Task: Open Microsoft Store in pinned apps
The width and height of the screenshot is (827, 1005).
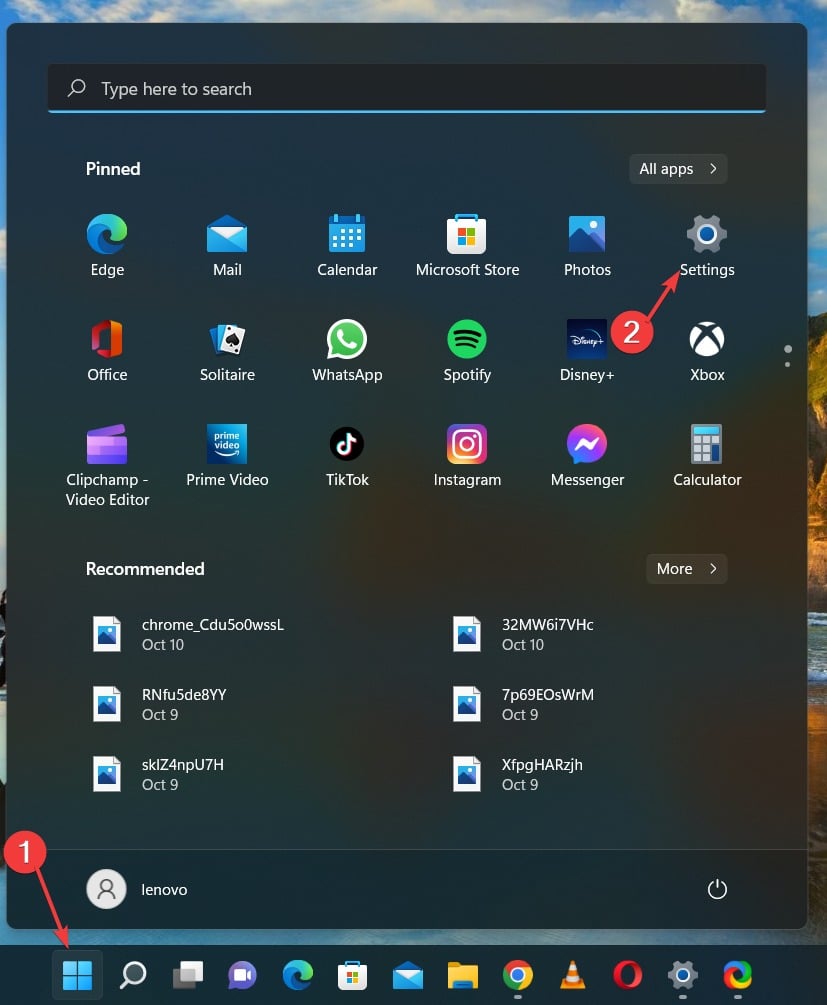Action: 467,245
